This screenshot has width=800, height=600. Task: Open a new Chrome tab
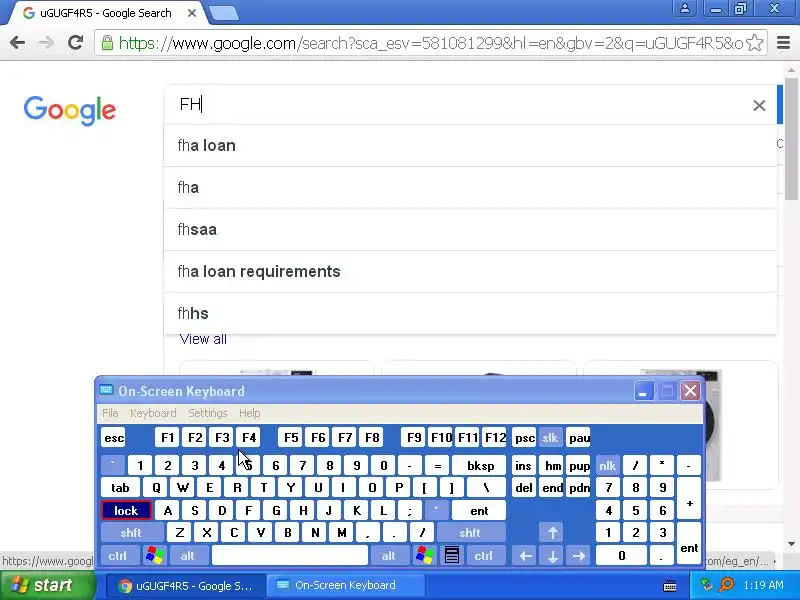pos(224,14)
